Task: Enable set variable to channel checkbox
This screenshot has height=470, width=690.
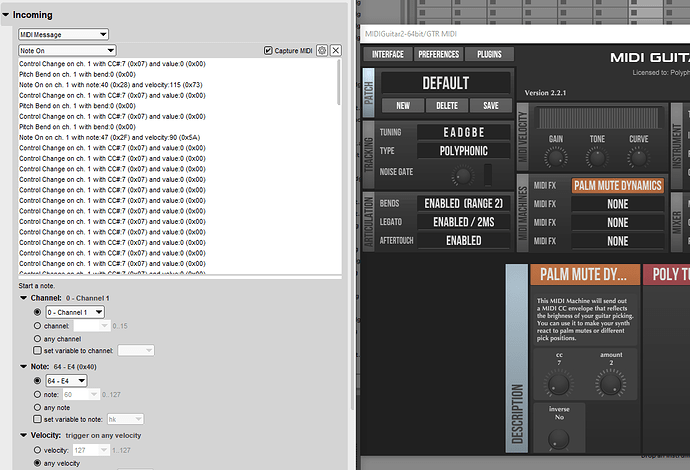Action: click(37, 350)
